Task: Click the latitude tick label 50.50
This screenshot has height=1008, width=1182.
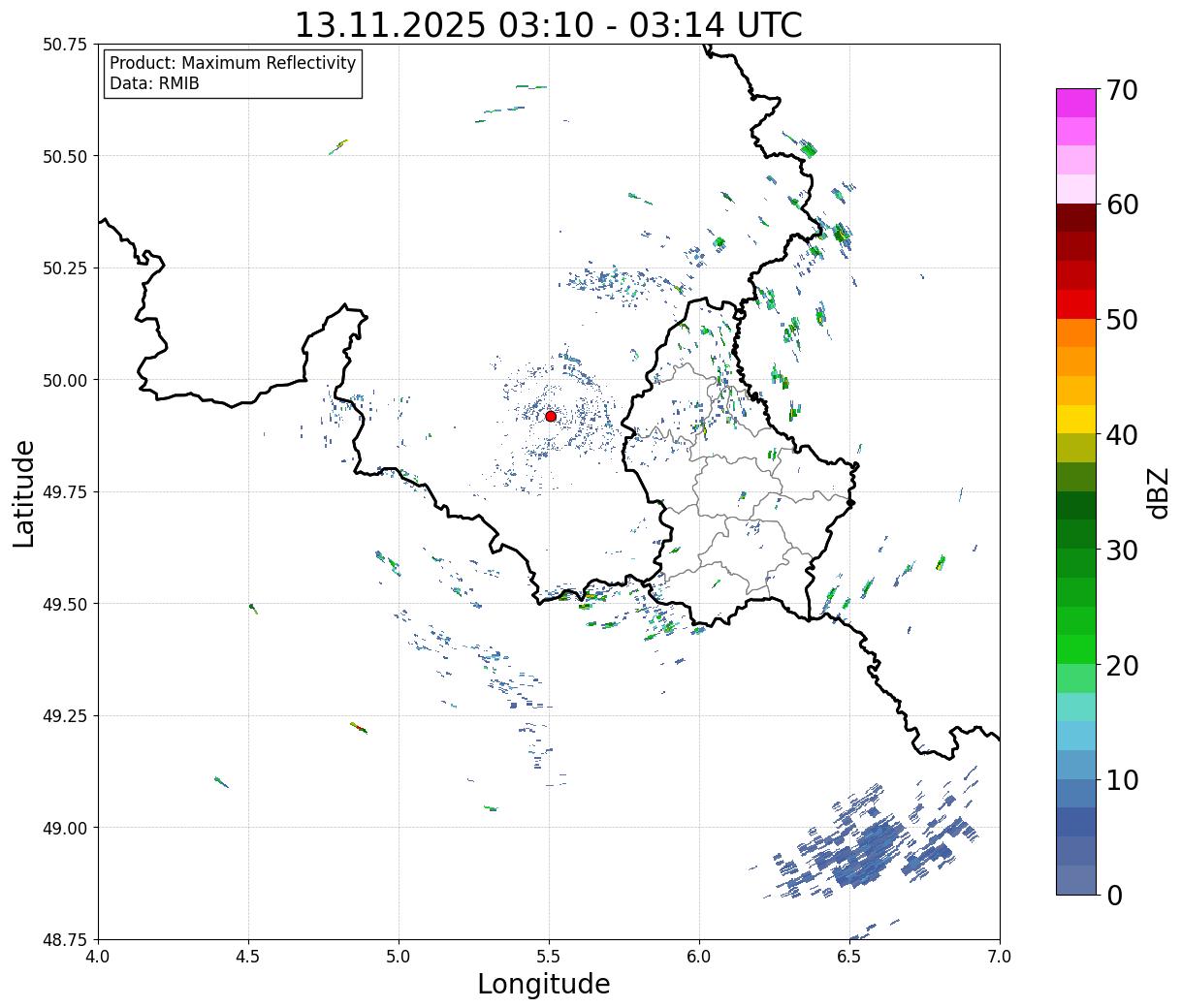Action: click(65, 156)
